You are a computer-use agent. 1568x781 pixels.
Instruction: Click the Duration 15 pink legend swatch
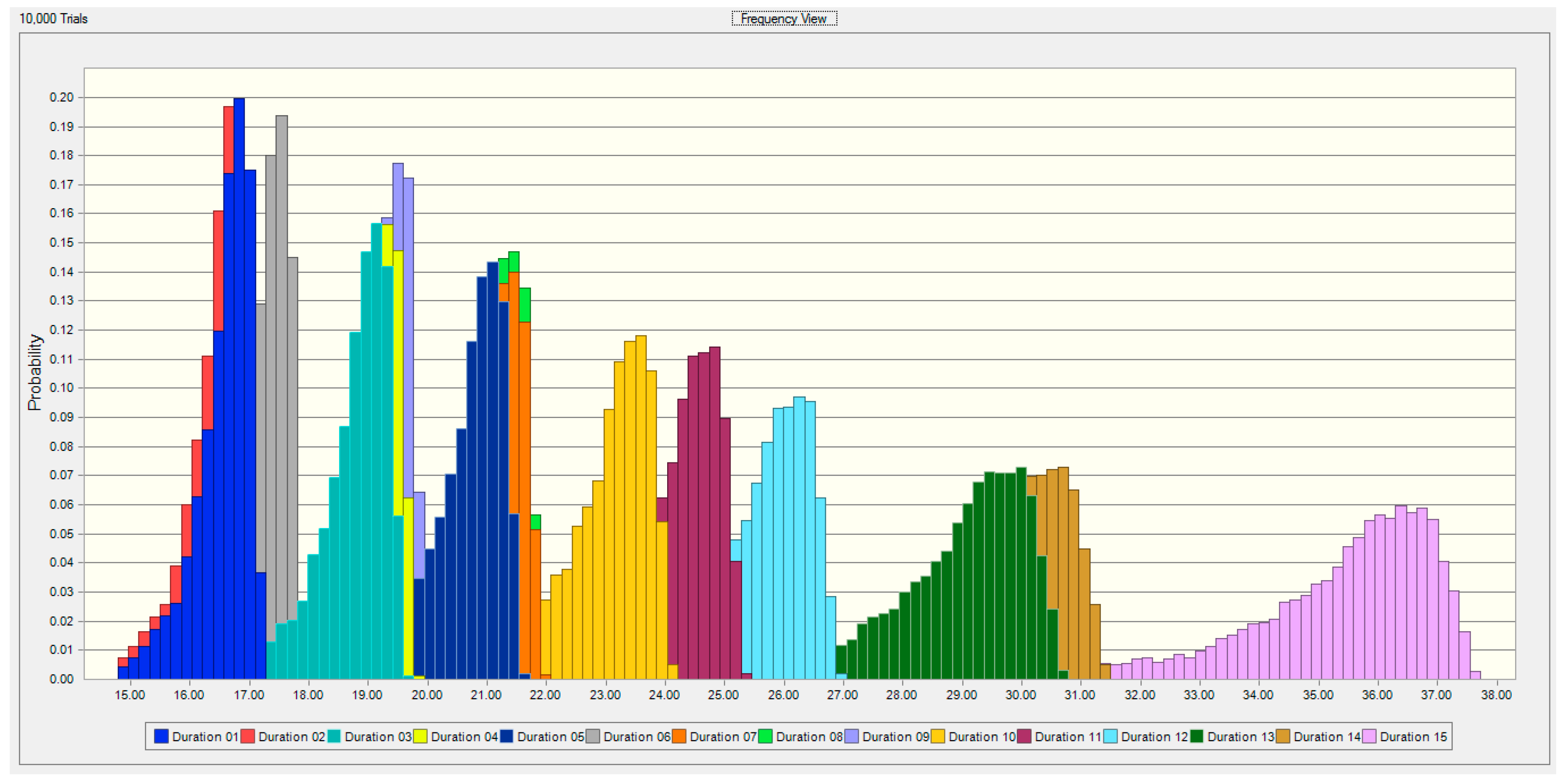point(1369,737)
